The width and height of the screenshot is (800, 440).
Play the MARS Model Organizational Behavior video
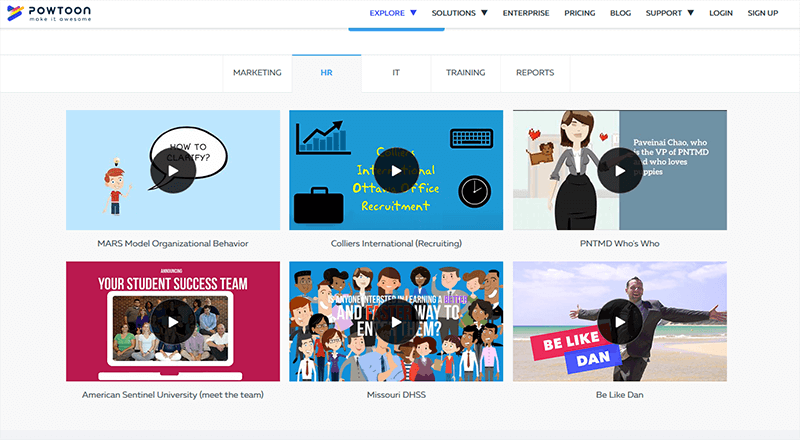click(173, 170)
